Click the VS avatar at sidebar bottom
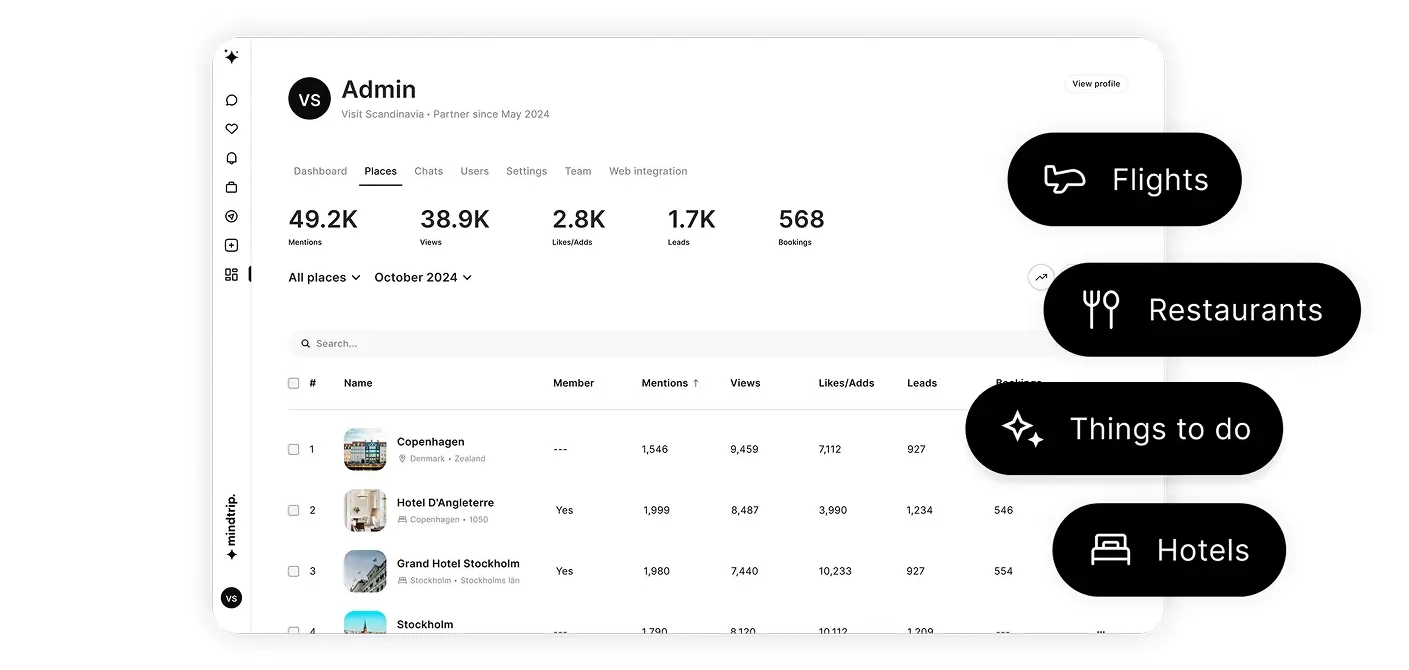The height and width of the screenshot is (670, 1409). [231, 598]
